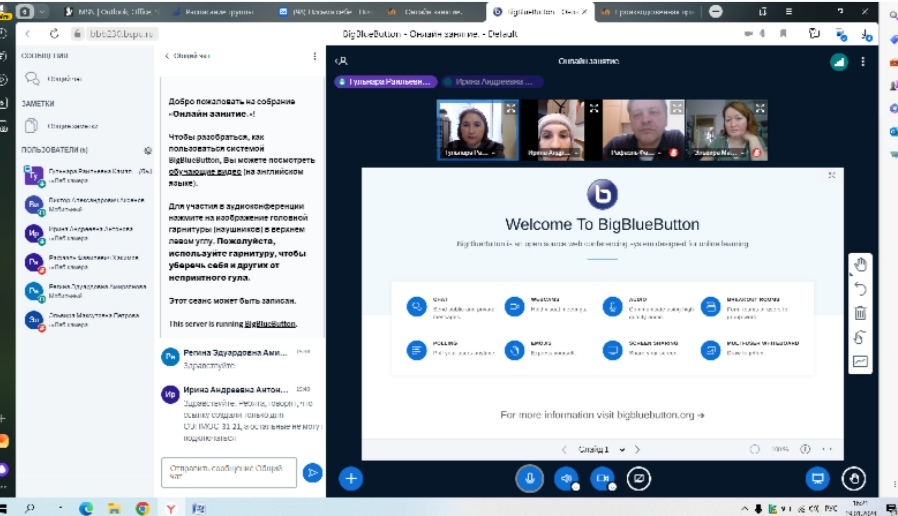
Task: Open the public chat options menu
Action: click(x=315, y=57)
